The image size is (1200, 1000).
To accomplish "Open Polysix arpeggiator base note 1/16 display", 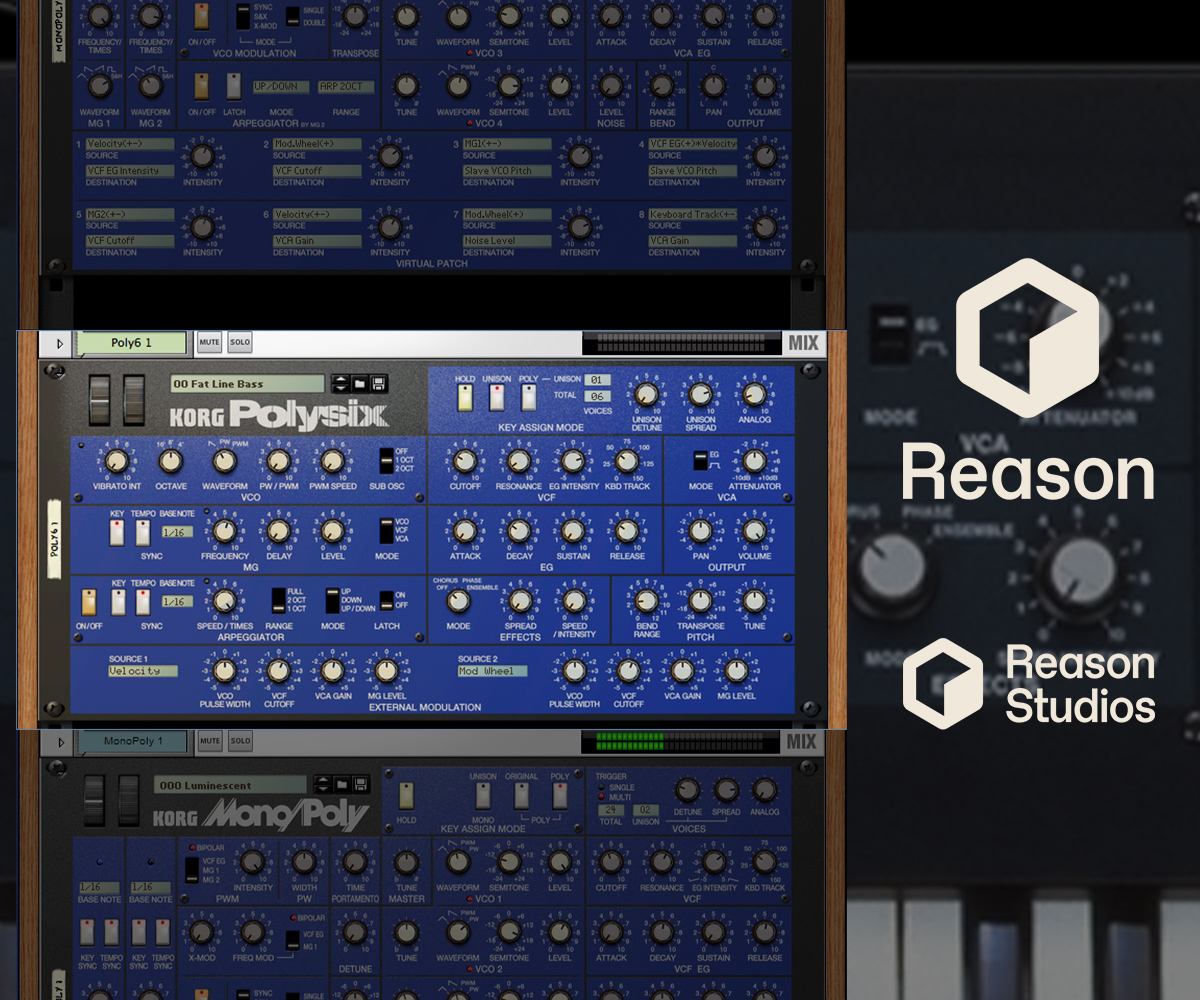I will click(x=176, y=602).
